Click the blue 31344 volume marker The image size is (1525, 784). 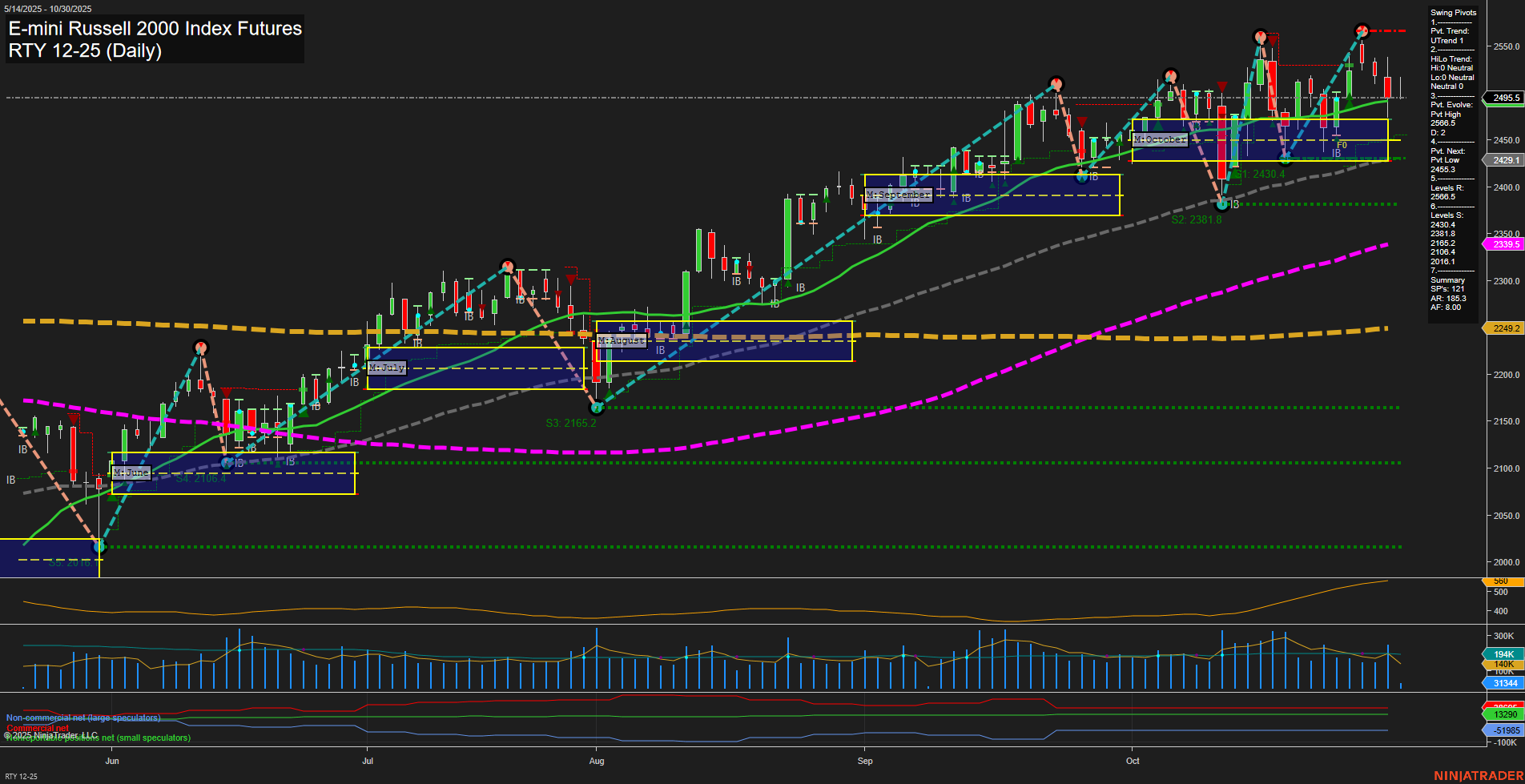point(1504,683)
